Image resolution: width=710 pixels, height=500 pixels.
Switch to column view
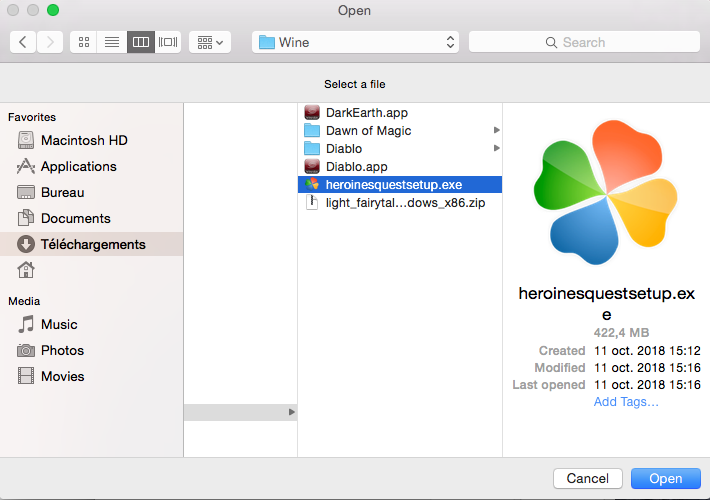(141, 42)
